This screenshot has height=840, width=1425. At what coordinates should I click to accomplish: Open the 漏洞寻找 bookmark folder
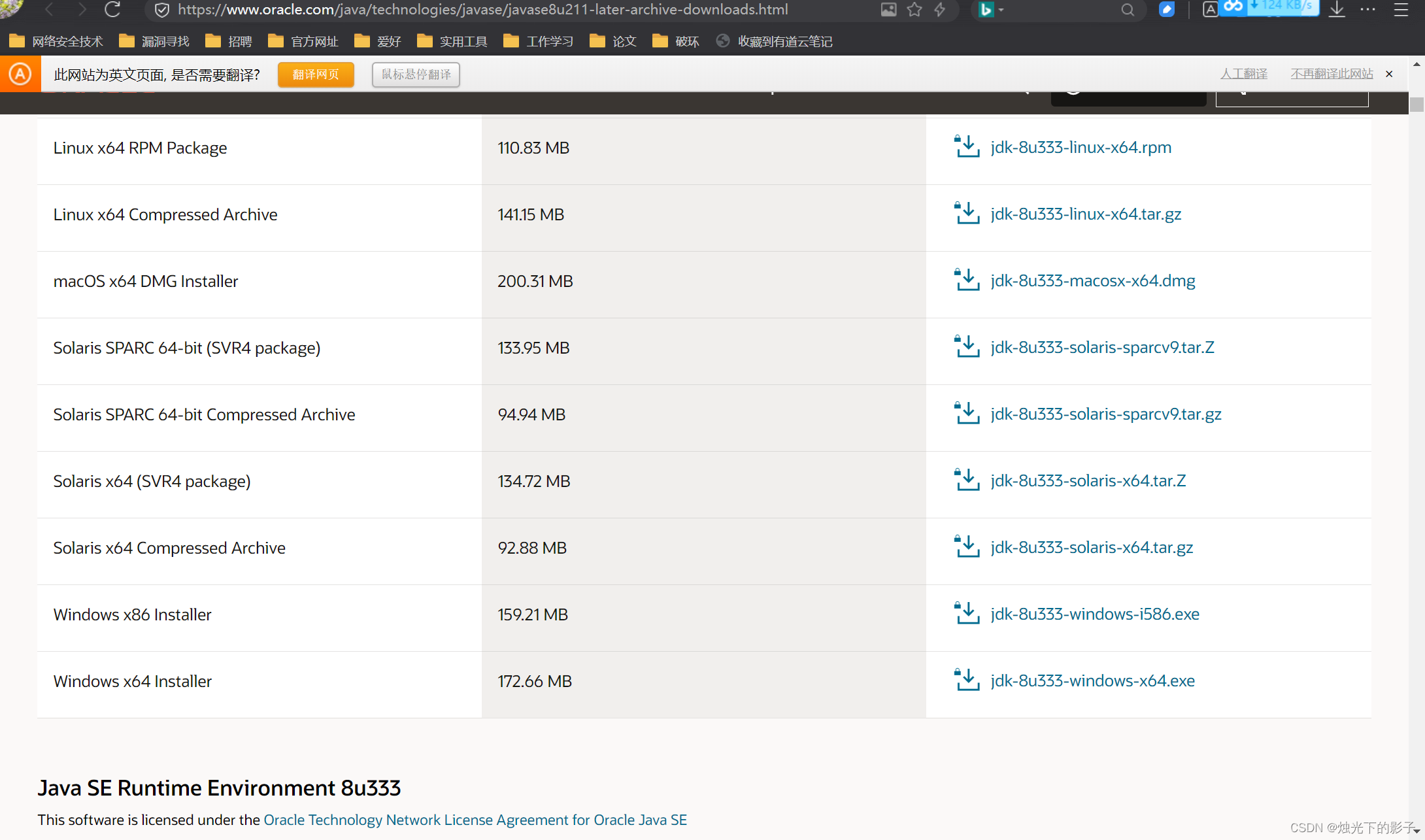point(154,41)
